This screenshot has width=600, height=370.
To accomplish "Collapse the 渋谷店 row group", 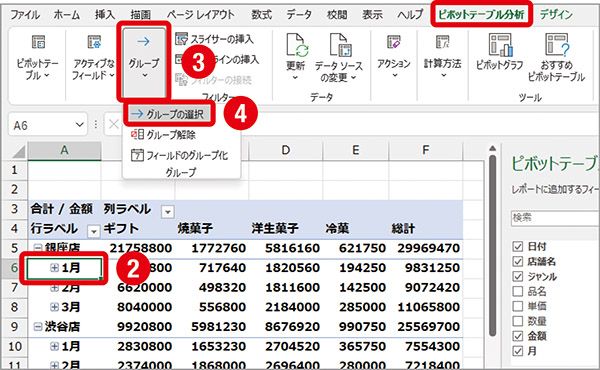I will (x=37, y=326).
